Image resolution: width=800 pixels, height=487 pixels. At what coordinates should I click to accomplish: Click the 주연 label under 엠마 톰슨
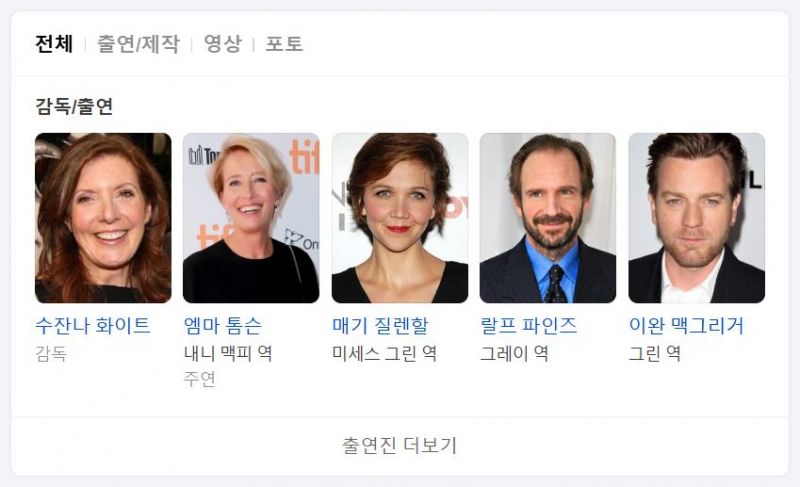199,379
